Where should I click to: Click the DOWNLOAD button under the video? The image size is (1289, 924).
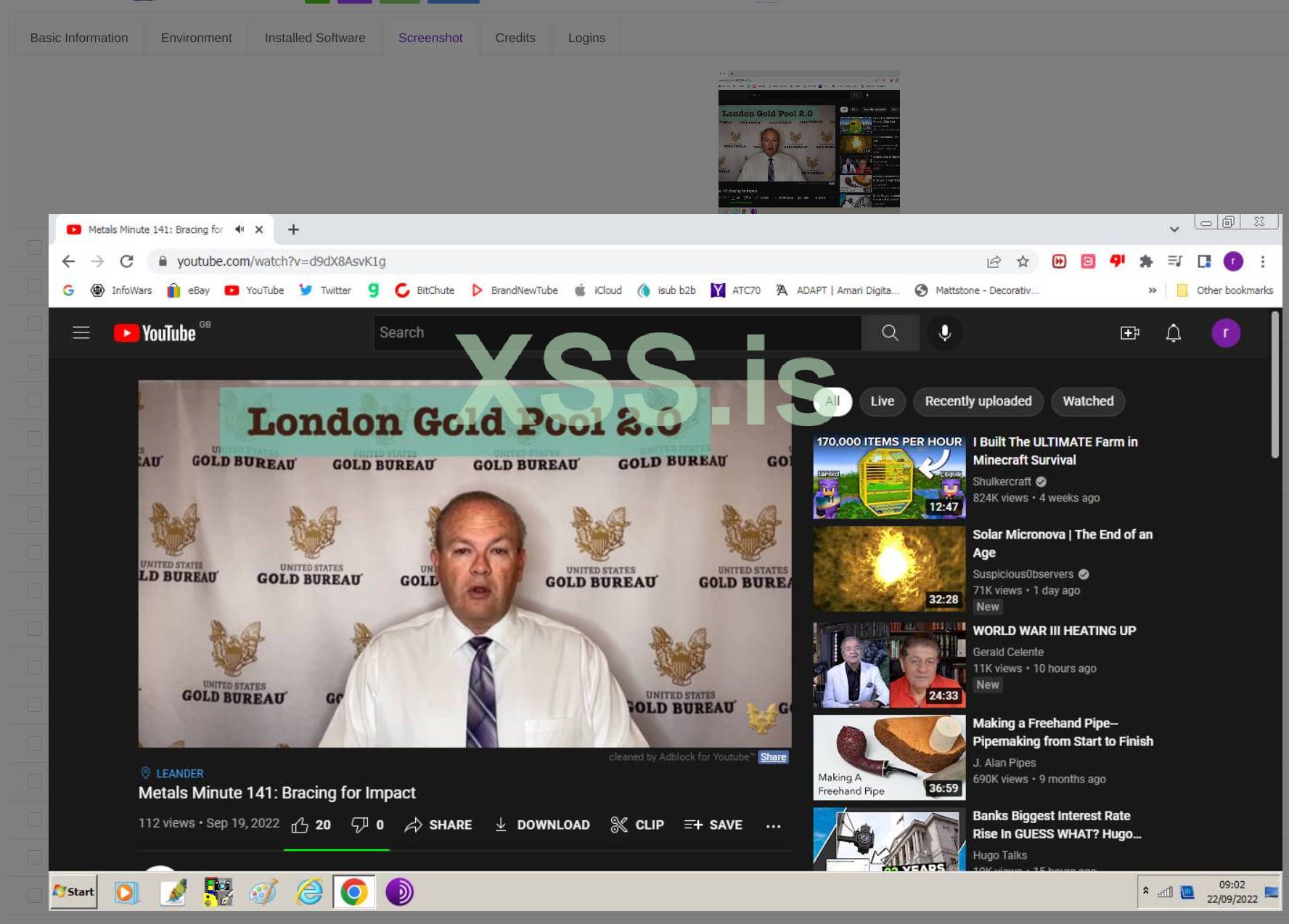(x=541, y=825)
